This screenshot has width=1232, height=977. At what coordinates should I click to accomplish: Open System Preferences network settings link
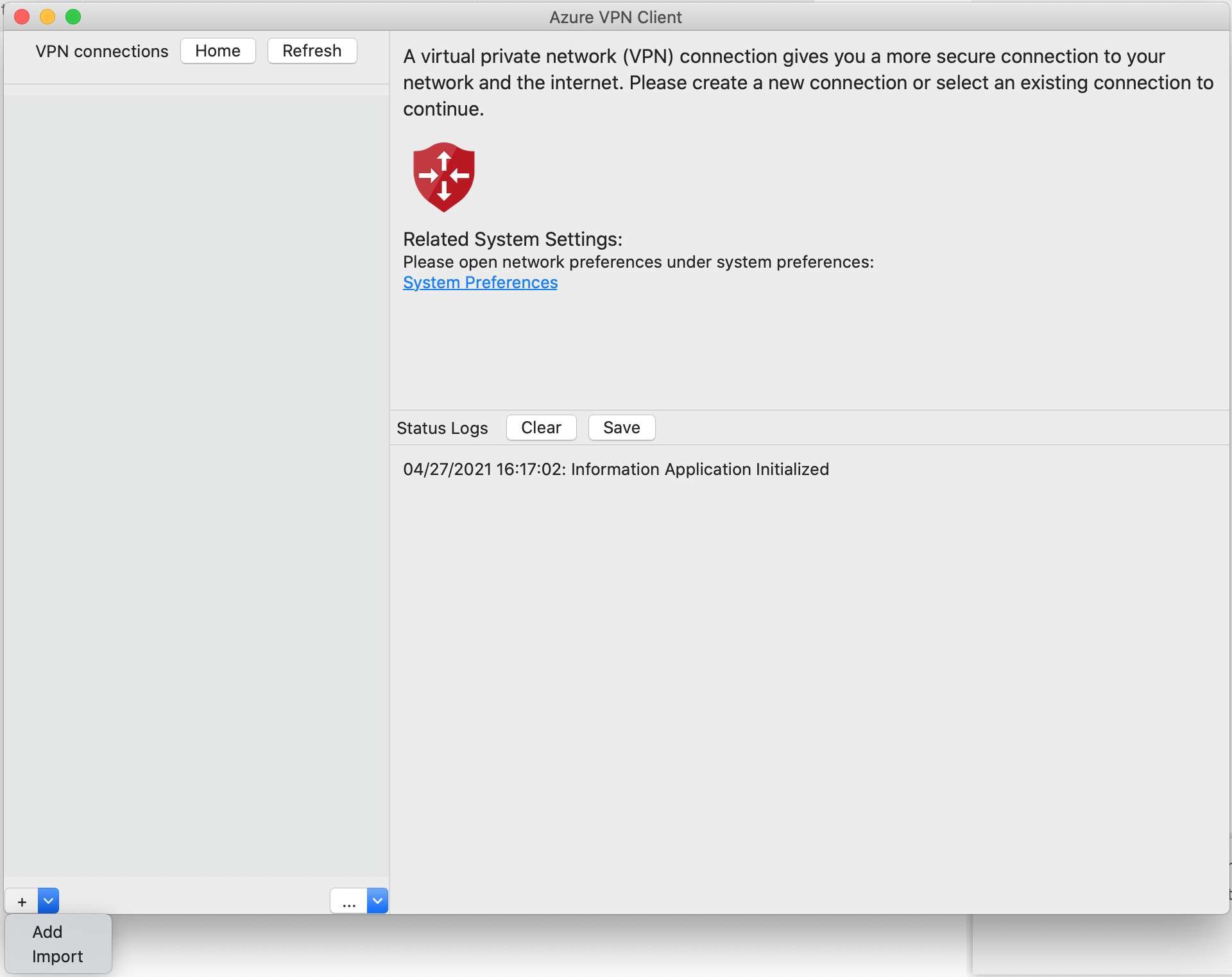point(480,282)
